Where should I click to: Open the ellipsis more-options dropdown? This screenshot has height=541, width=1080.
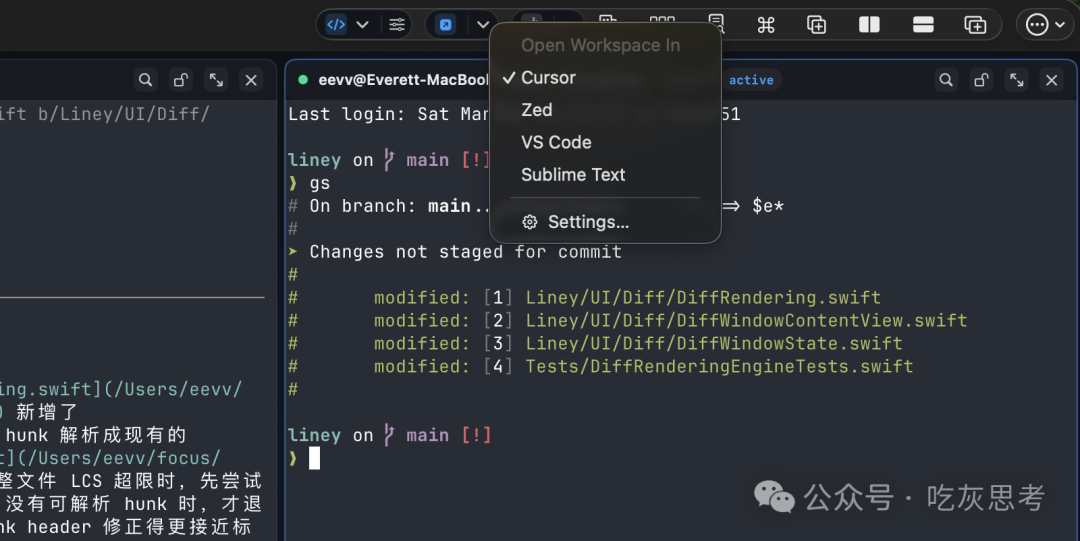click(1045, 25)
